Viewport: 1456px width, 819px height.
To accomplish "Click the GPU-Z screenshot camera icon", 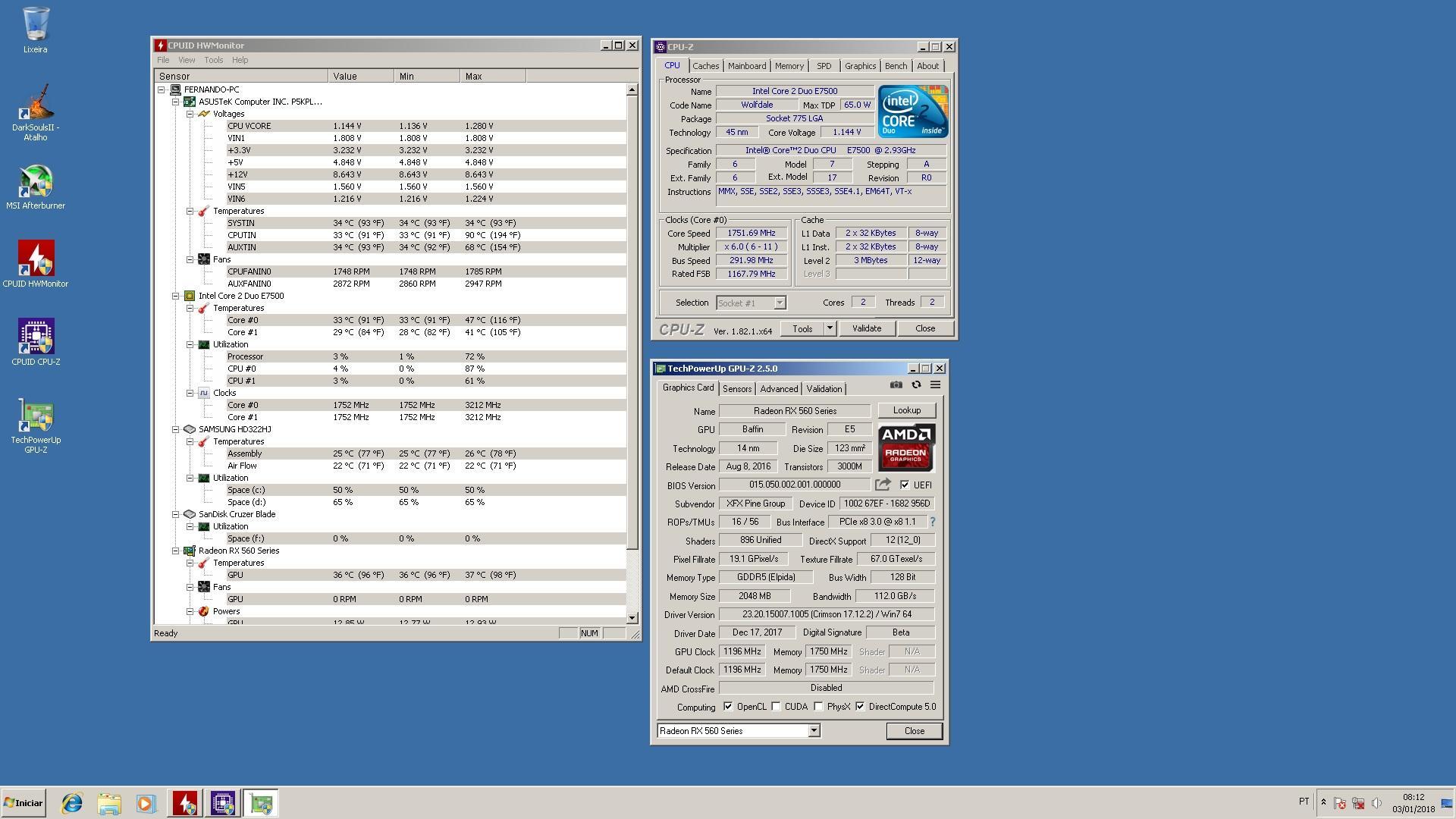I will (896, 385).
